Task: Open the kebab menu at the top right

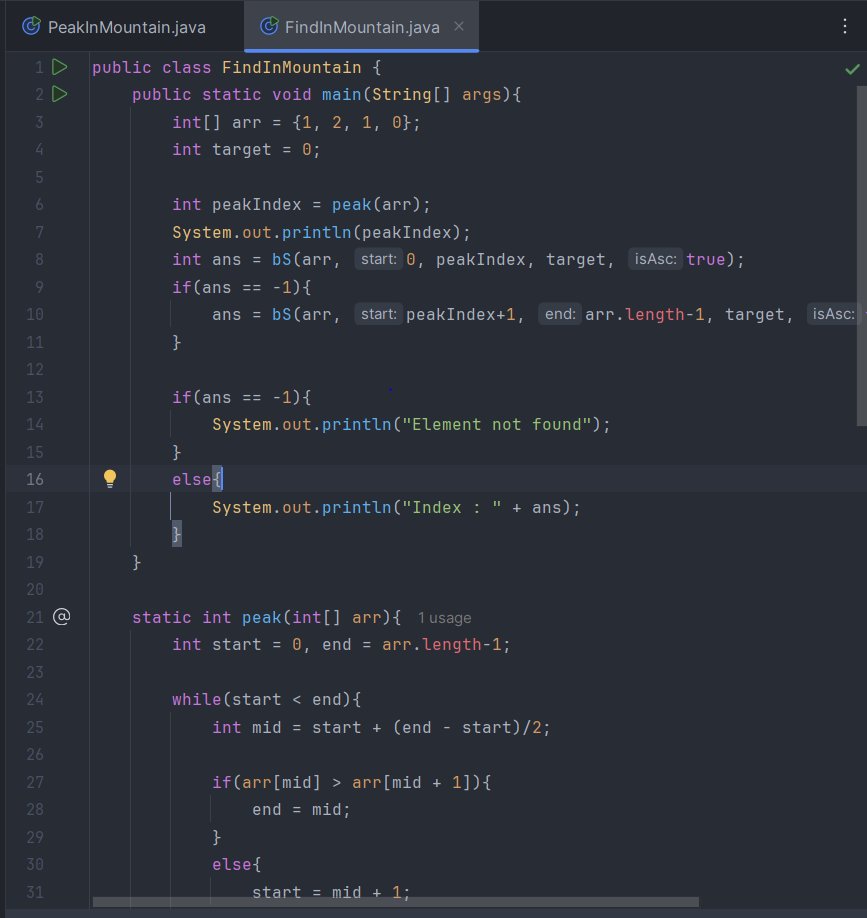Action: [x=846, y=25]
